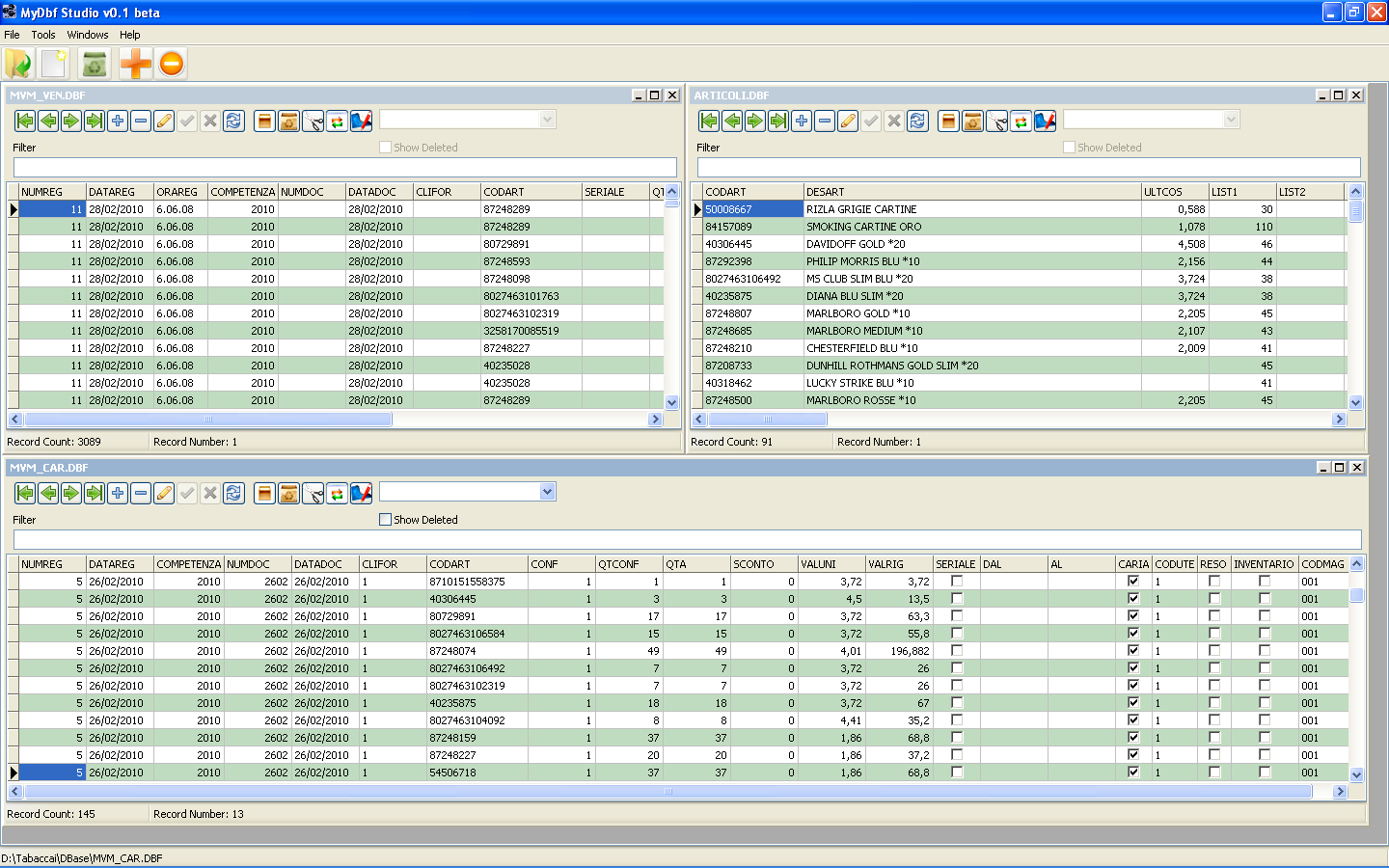Toggle SERIALE checkbox for CODART 8027463104092
The image size is (1389, 868).
click(957, 720)
